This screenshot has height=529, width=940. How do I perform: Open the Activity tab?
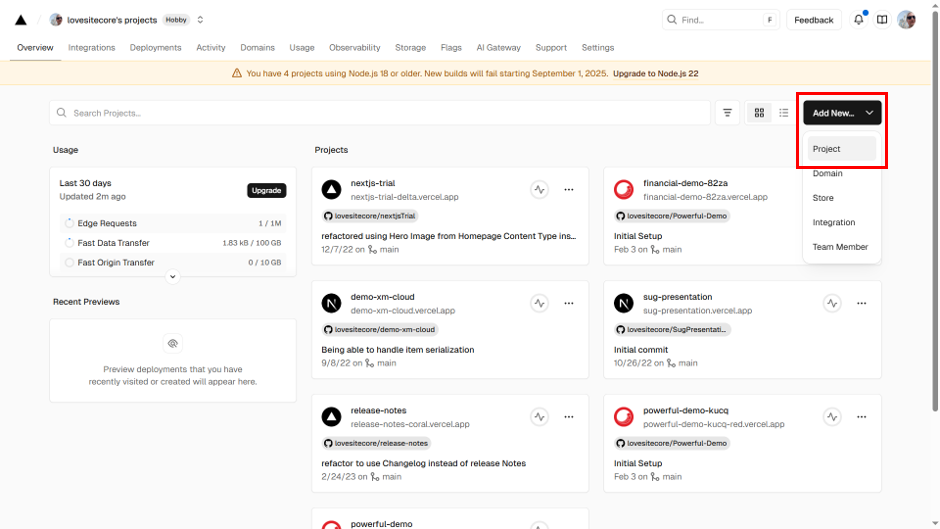[x=211, y=47]
